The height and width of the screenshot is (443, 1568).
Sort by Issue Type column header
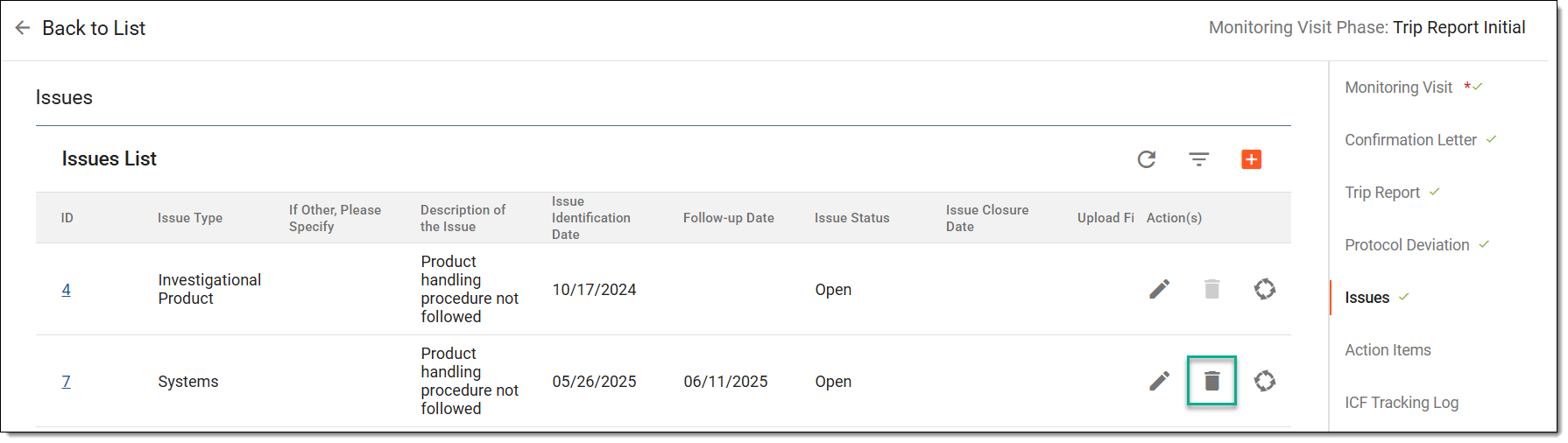(190, 218)
